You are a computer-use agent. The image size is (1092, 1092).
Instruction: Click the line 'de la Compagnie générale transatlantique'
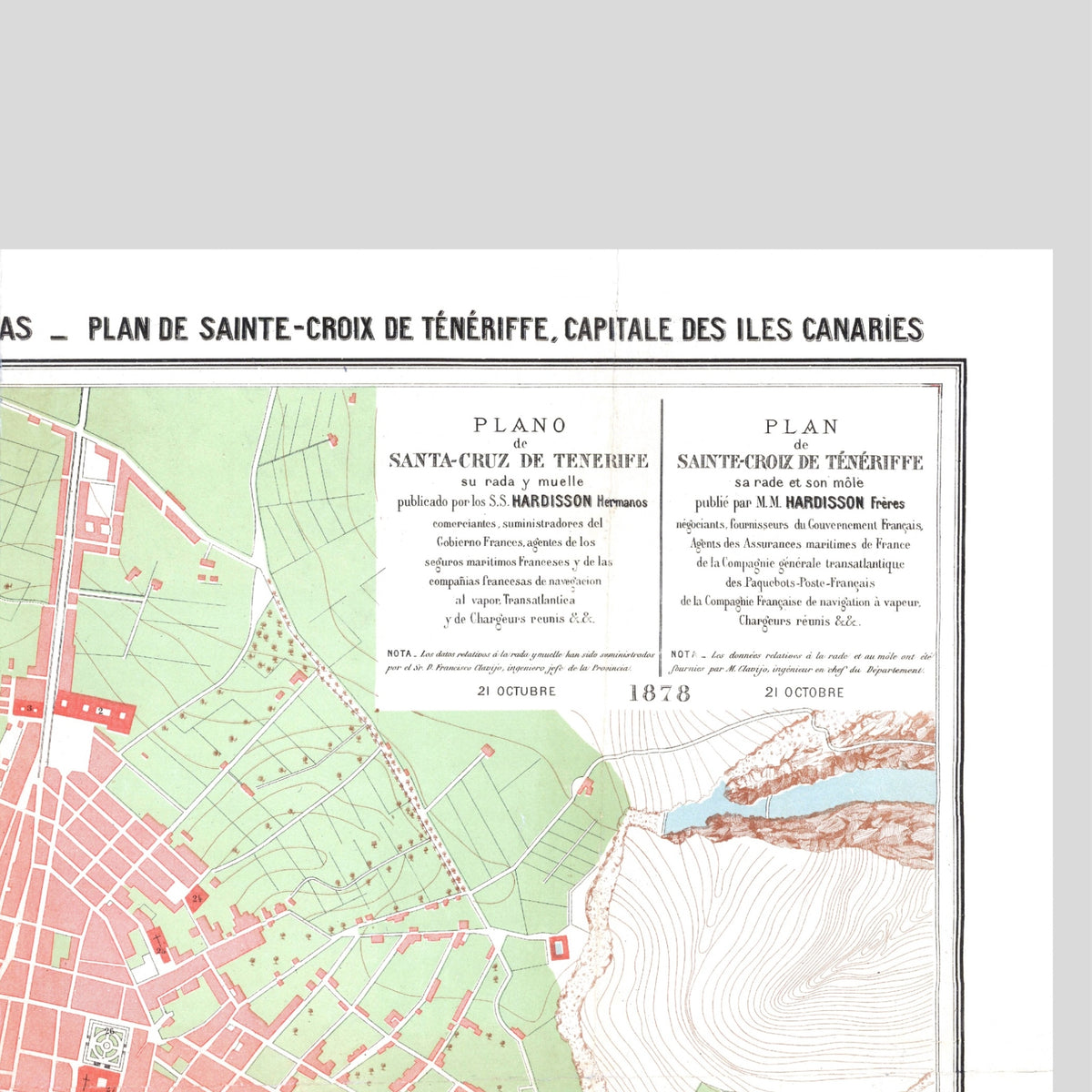click(x=800, y=563)
